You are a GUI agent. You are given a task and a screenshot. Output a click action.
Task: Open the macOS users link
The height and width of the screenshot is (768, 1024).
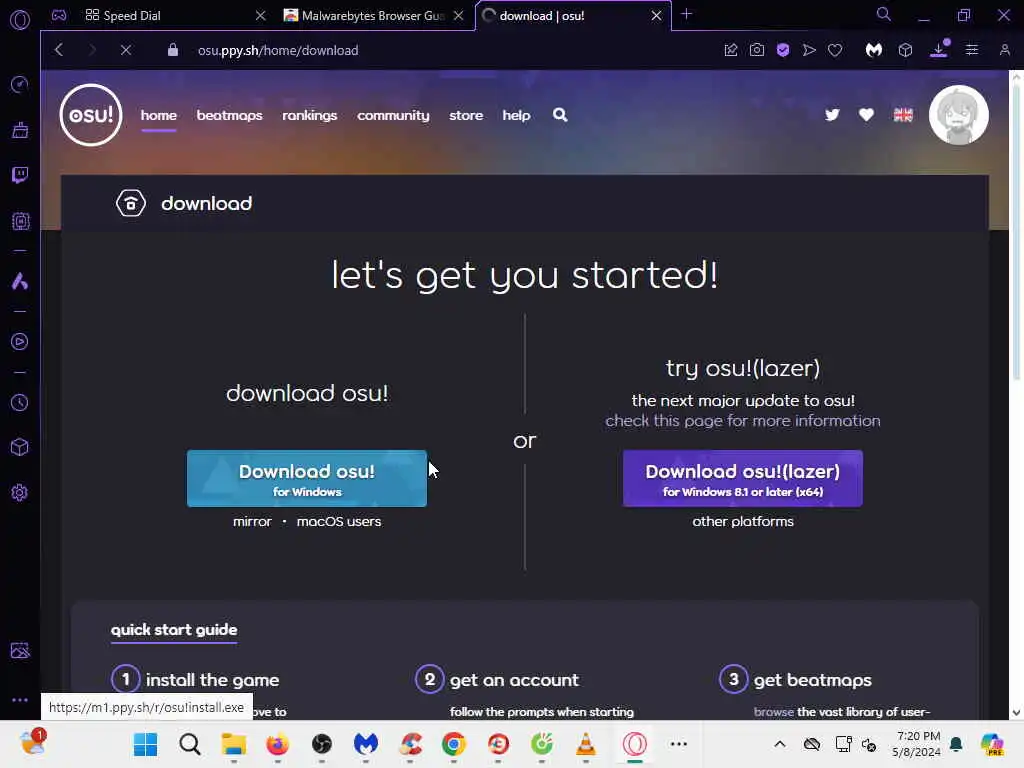[338, 521]
